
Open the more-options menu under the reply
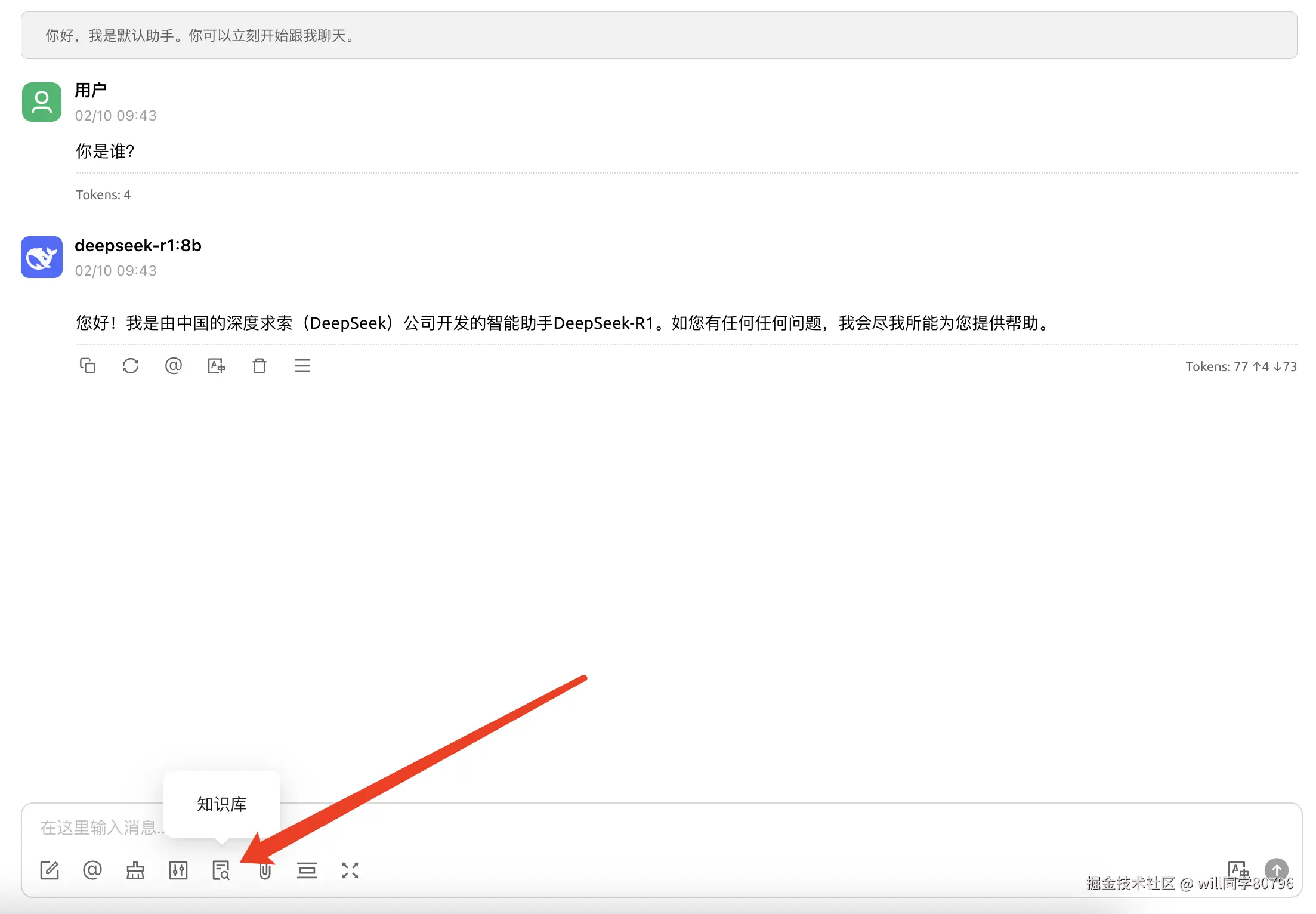302,366
